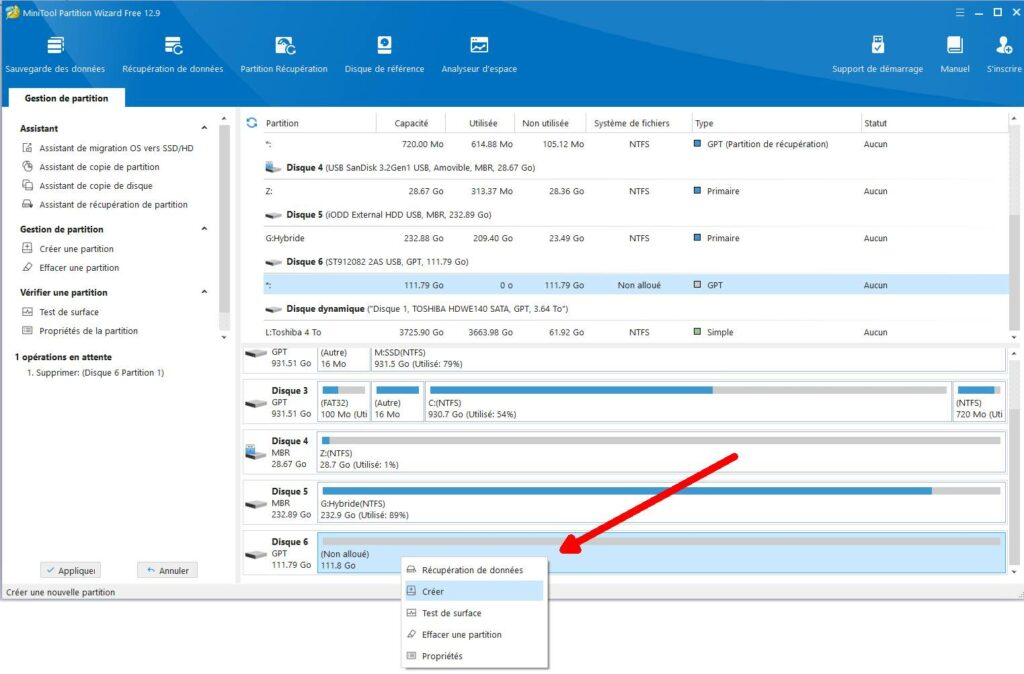This screenshot has width=1024, height=674.
Task: Select the 1 opérations en attente heading
Action: click(63, 357)
